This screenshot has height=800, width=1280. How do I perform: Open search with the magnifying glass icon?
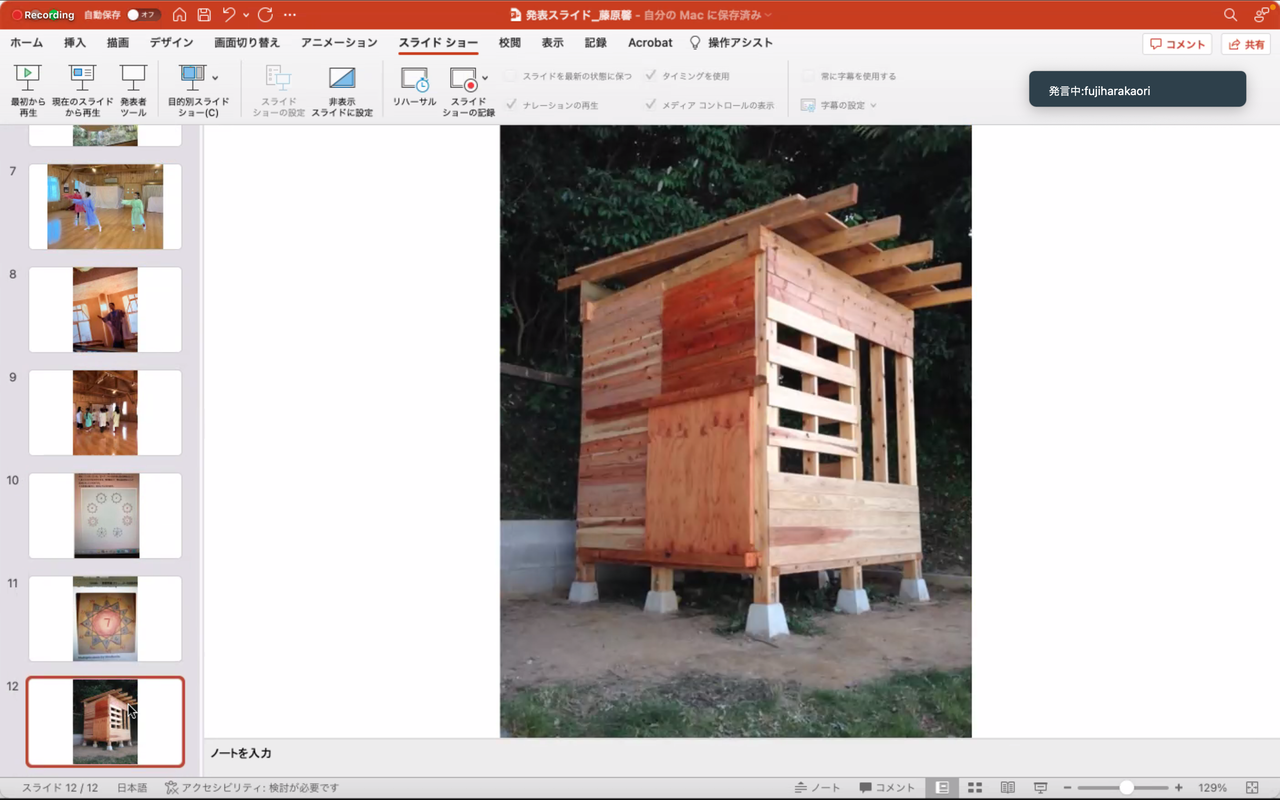coord(1231,15)
